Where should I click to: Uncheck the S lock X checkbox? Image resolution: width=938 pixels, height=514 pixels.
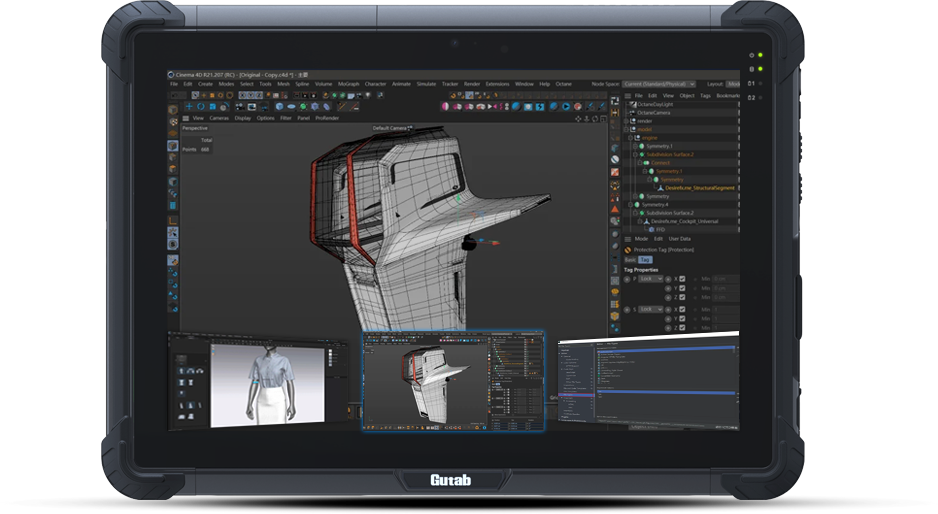(x=682, y=309)
